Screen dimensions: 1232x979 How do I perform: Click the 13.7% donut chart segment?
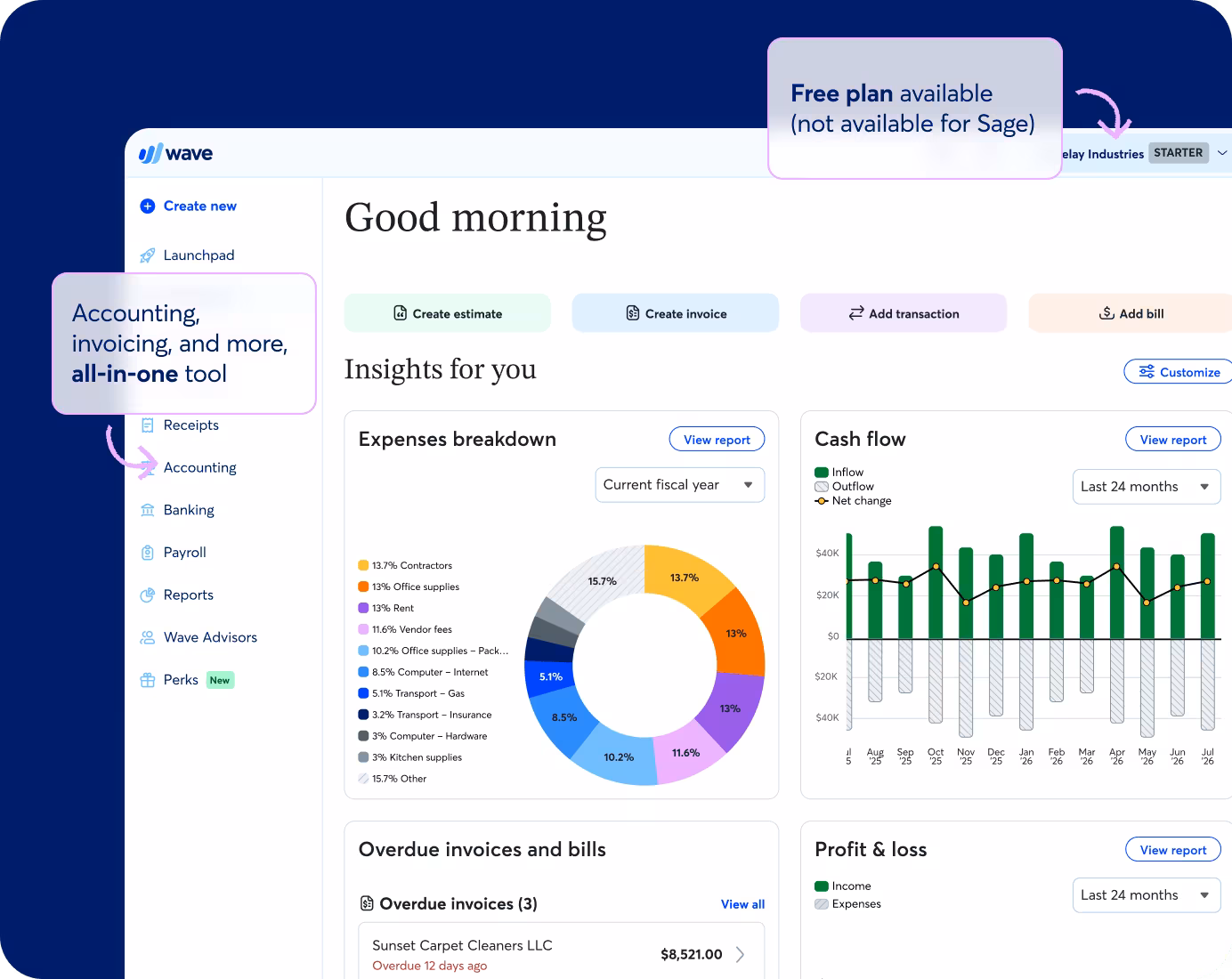684,577
